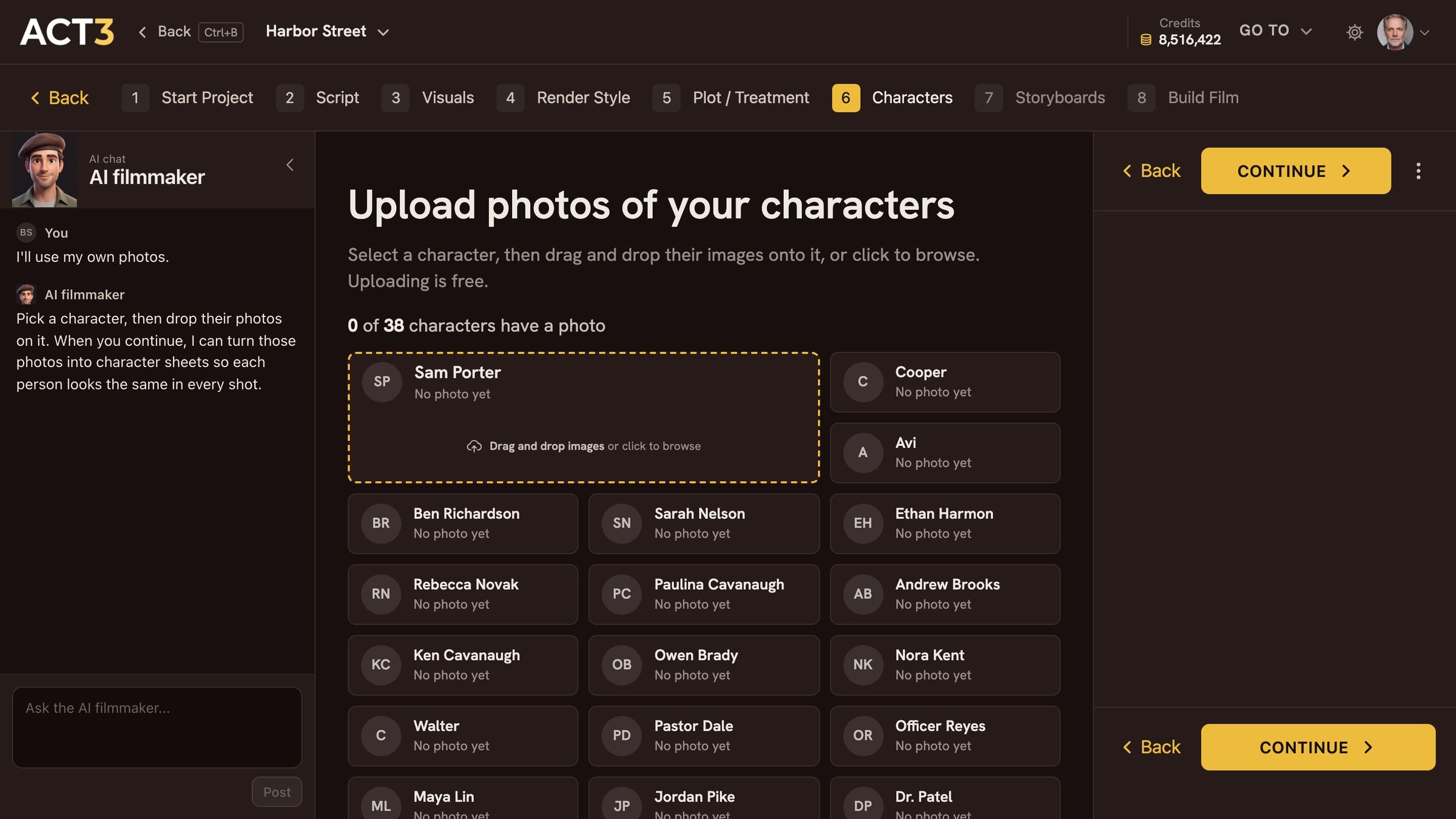This screenshot has height=819, width=1456.
Task: Expand the profile menu chevron
Action: [1425, 33]
